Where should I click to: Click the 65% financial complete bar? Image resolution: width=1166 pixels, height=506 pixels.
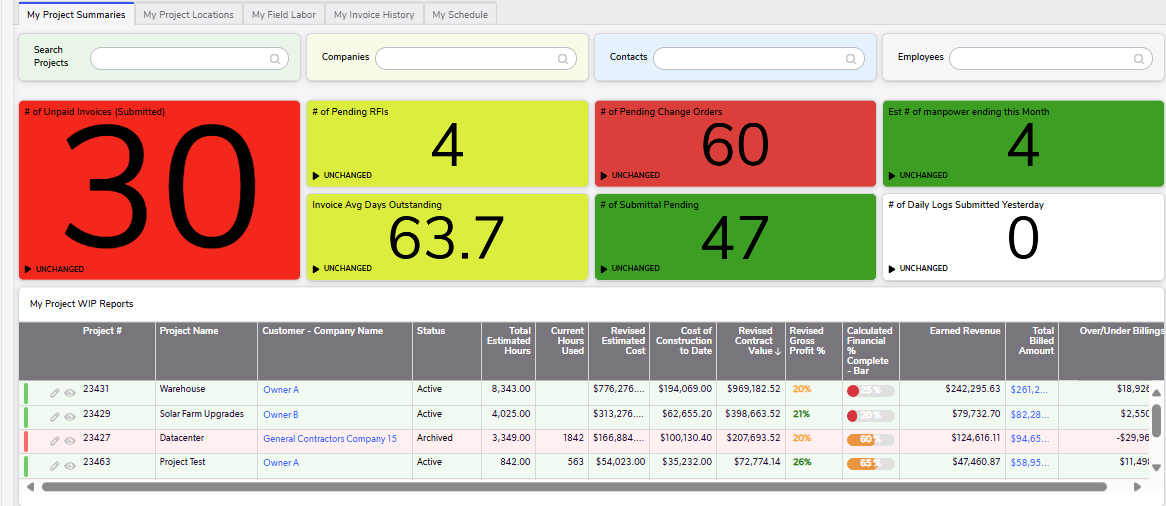870,464
